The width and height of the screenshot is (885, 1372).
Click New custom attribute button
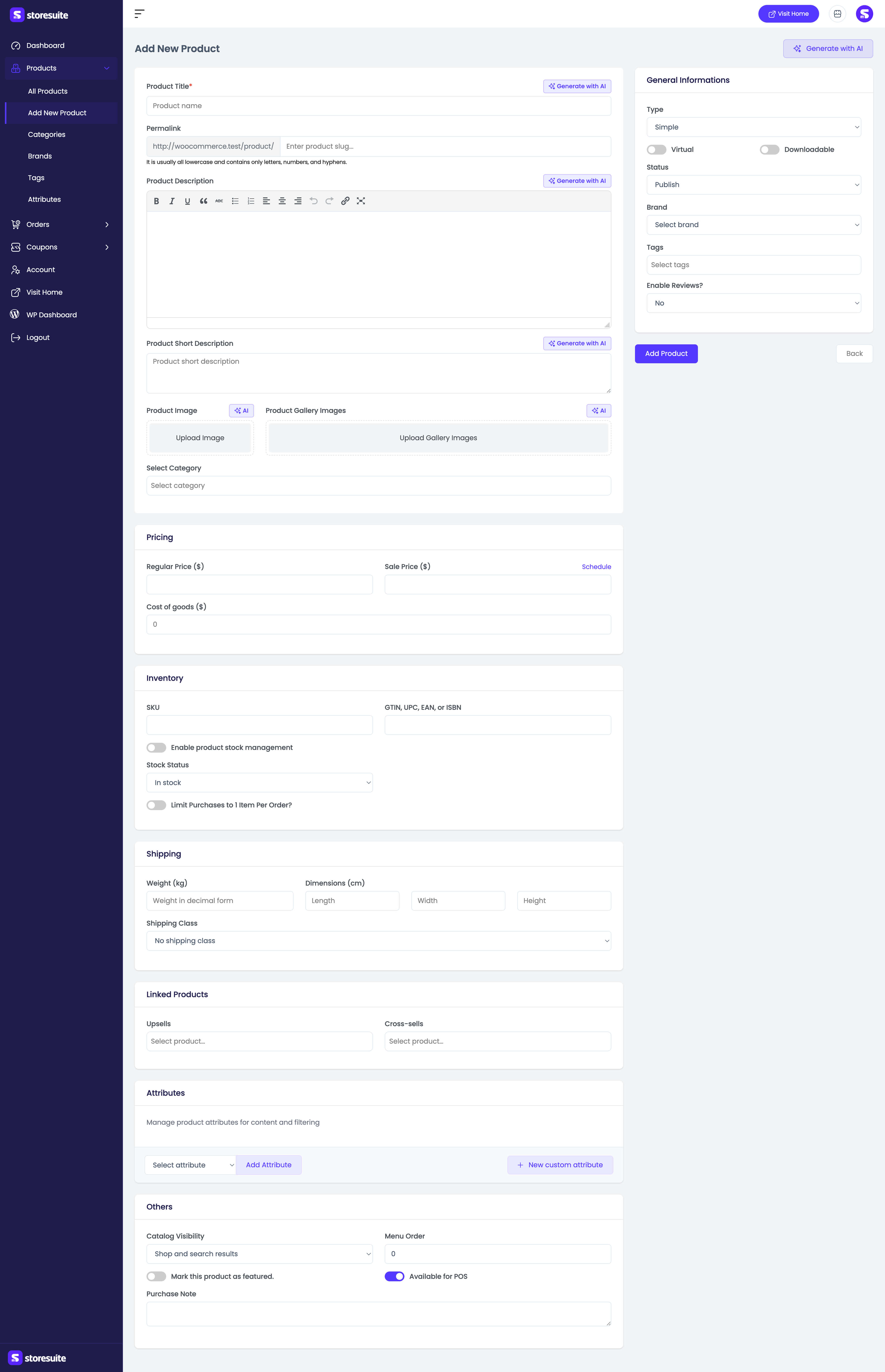(560, 1165)
